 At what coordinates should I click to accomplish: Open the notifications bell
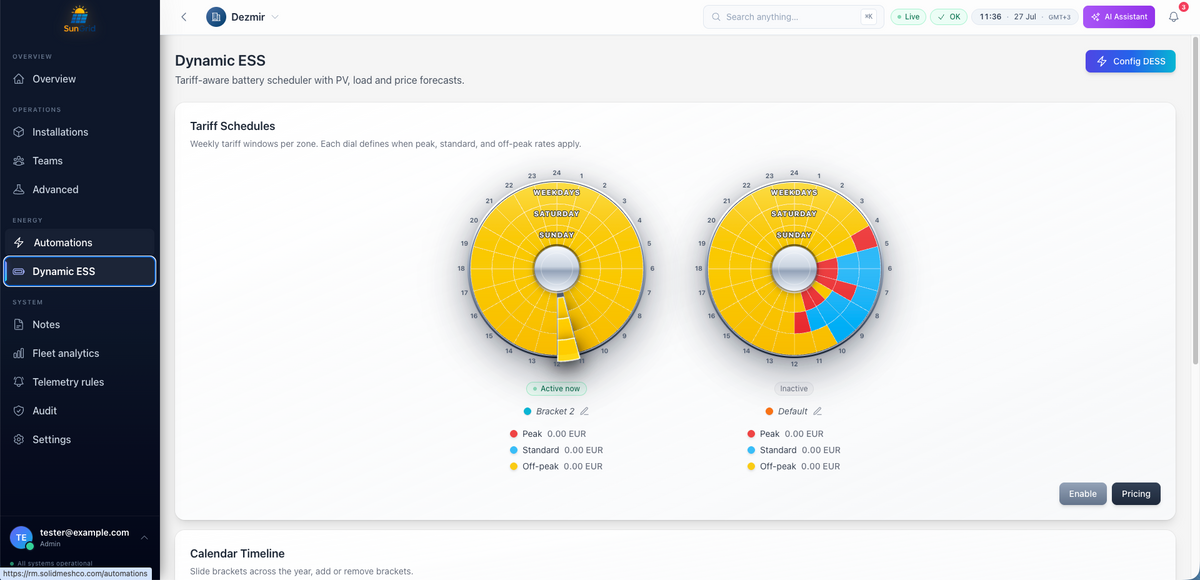point(1174,17)
